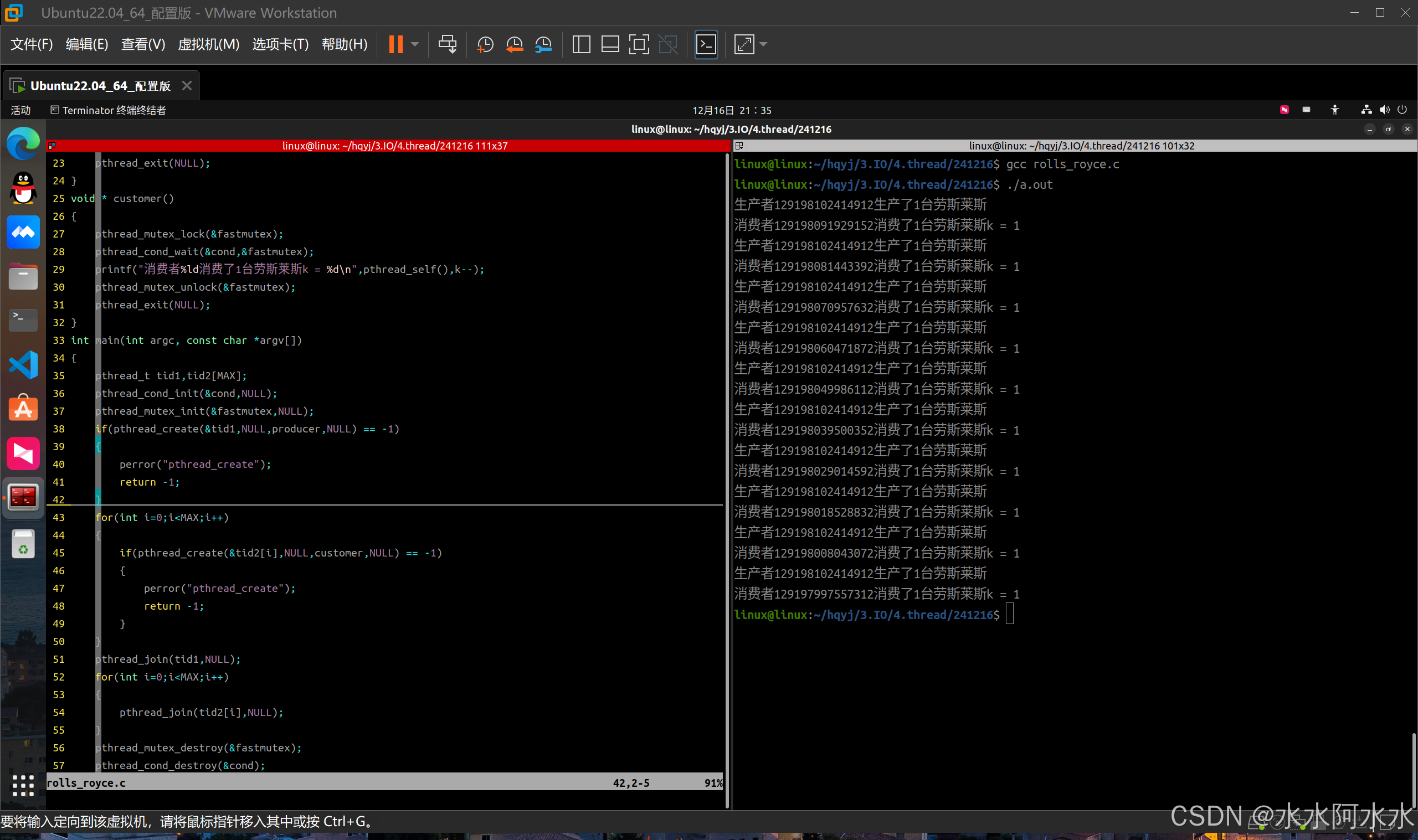Close the Ubuntu22.04_64 VM tab
This screenshot has width=1418, height=840.
click(187, 85)
